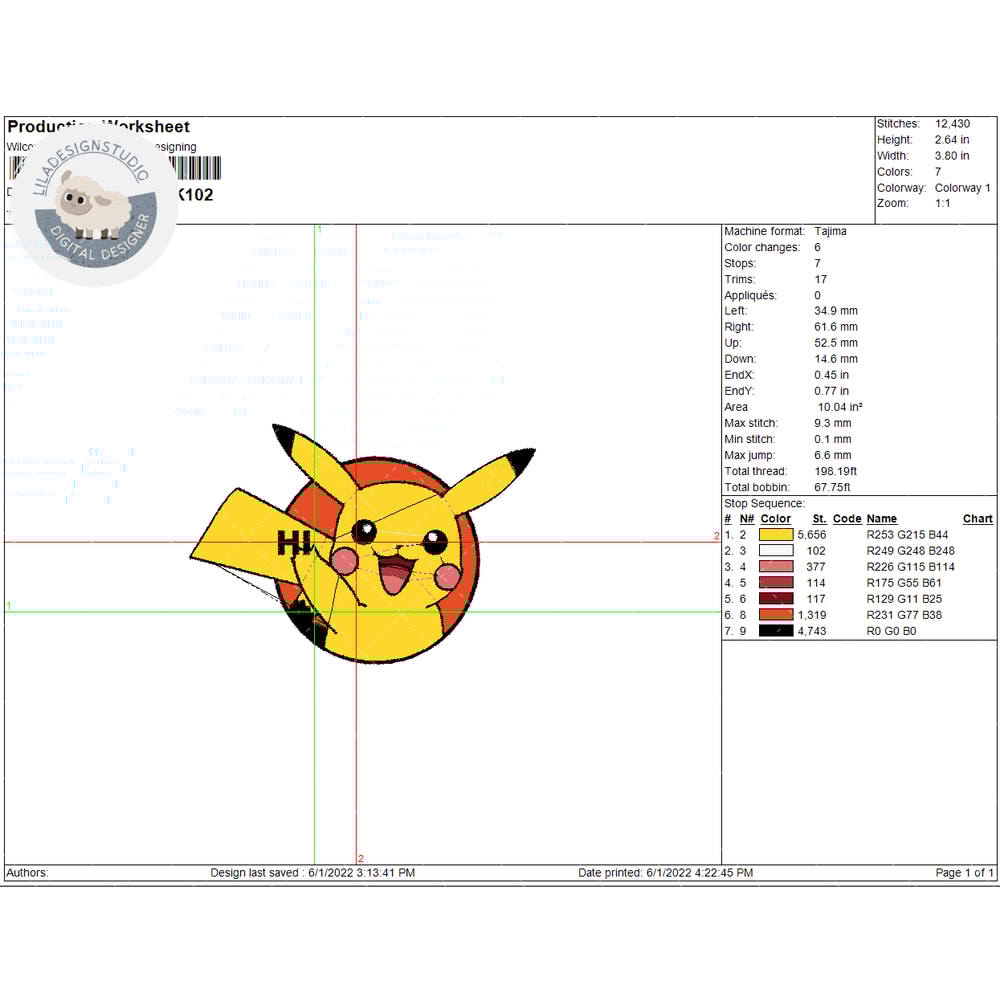Click the St. column header
The width and height of the screenshot is (1000, 1000).
[x=819, y=519]
